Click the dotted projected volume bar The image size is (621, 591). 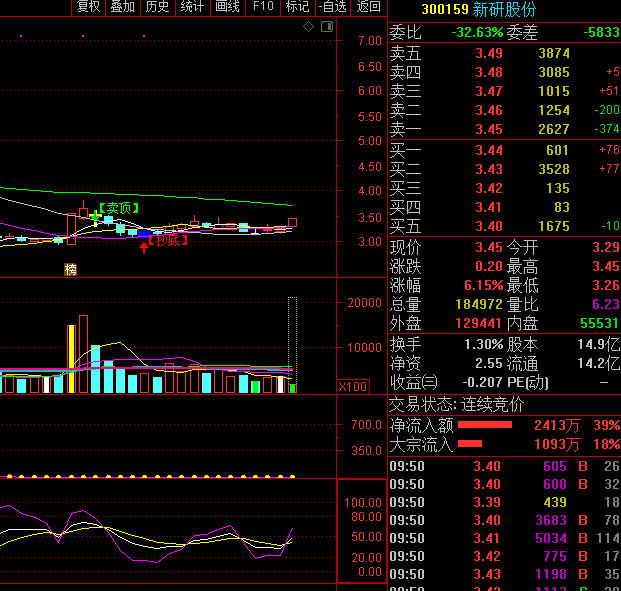[x=292, y=345]
